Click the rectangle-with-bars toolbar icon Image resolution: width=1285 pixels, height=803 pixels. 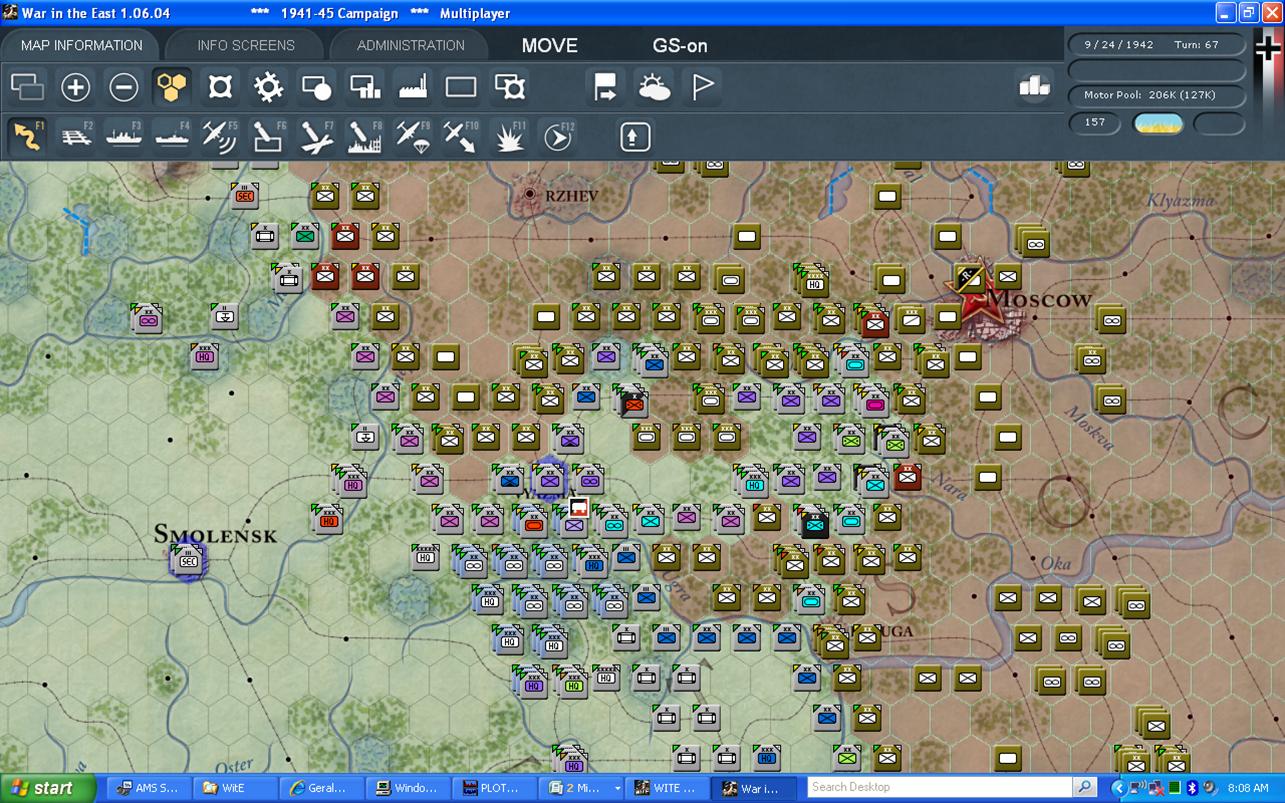(x=364, y=87)
